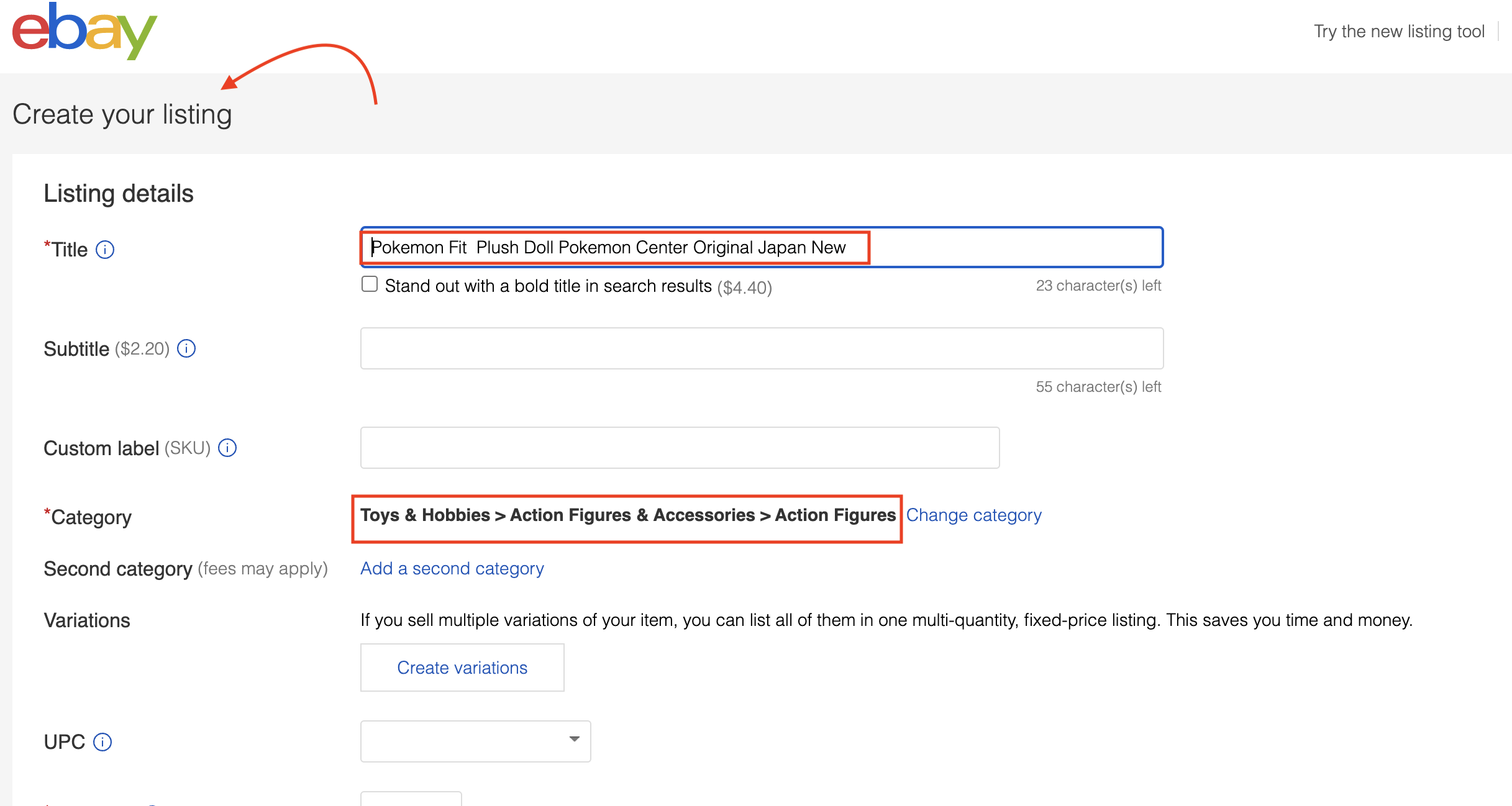The height and width of the screenshot is (806, 1512).
Task: Open the UPC info icon
Action: (102, 742)
